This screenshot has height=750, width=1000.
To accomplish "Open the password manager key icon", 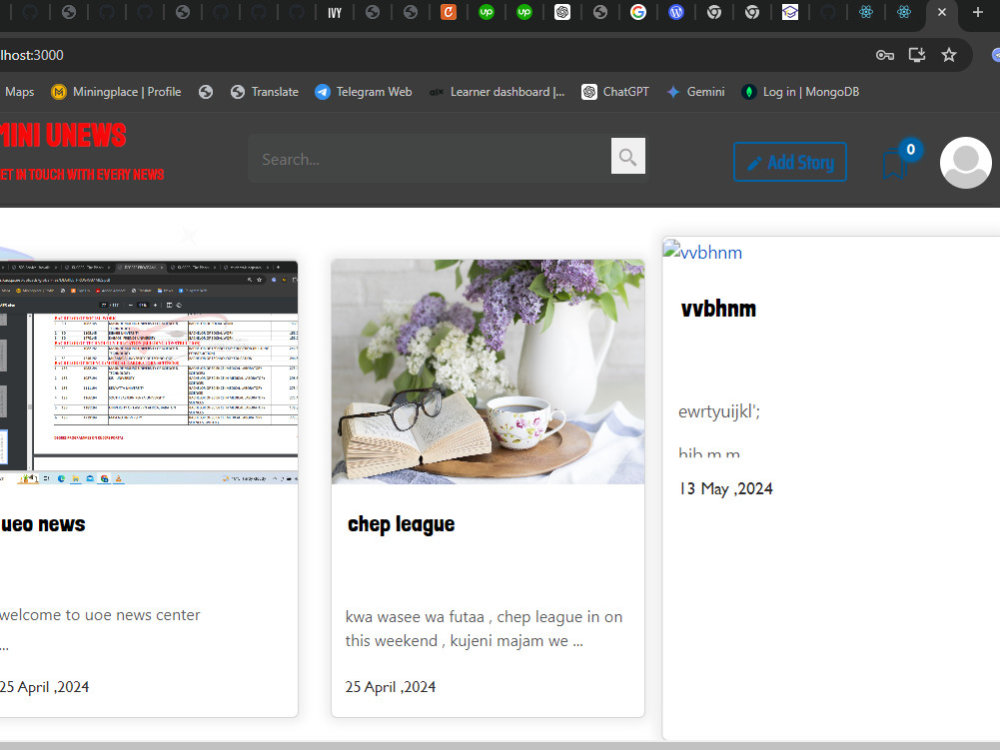I will 885,56.
